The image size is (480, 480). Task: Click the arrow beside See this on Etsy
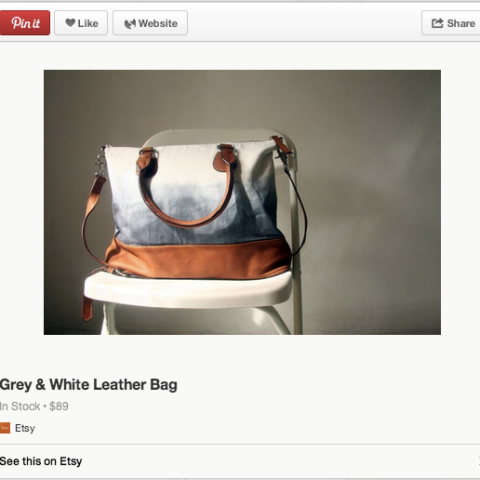[x=479, y=461]
